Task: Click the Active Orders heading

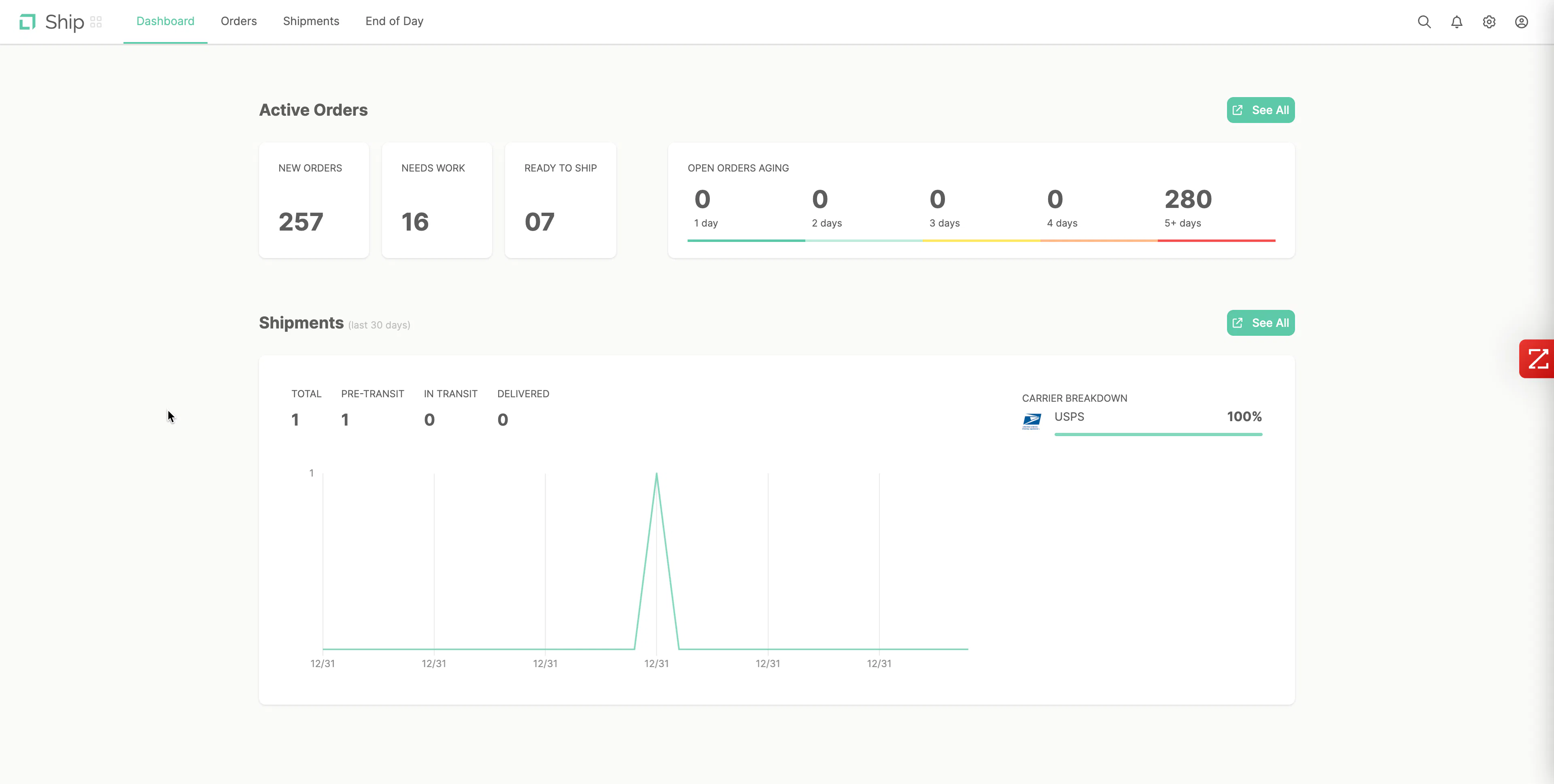Action: coord(313,110)
